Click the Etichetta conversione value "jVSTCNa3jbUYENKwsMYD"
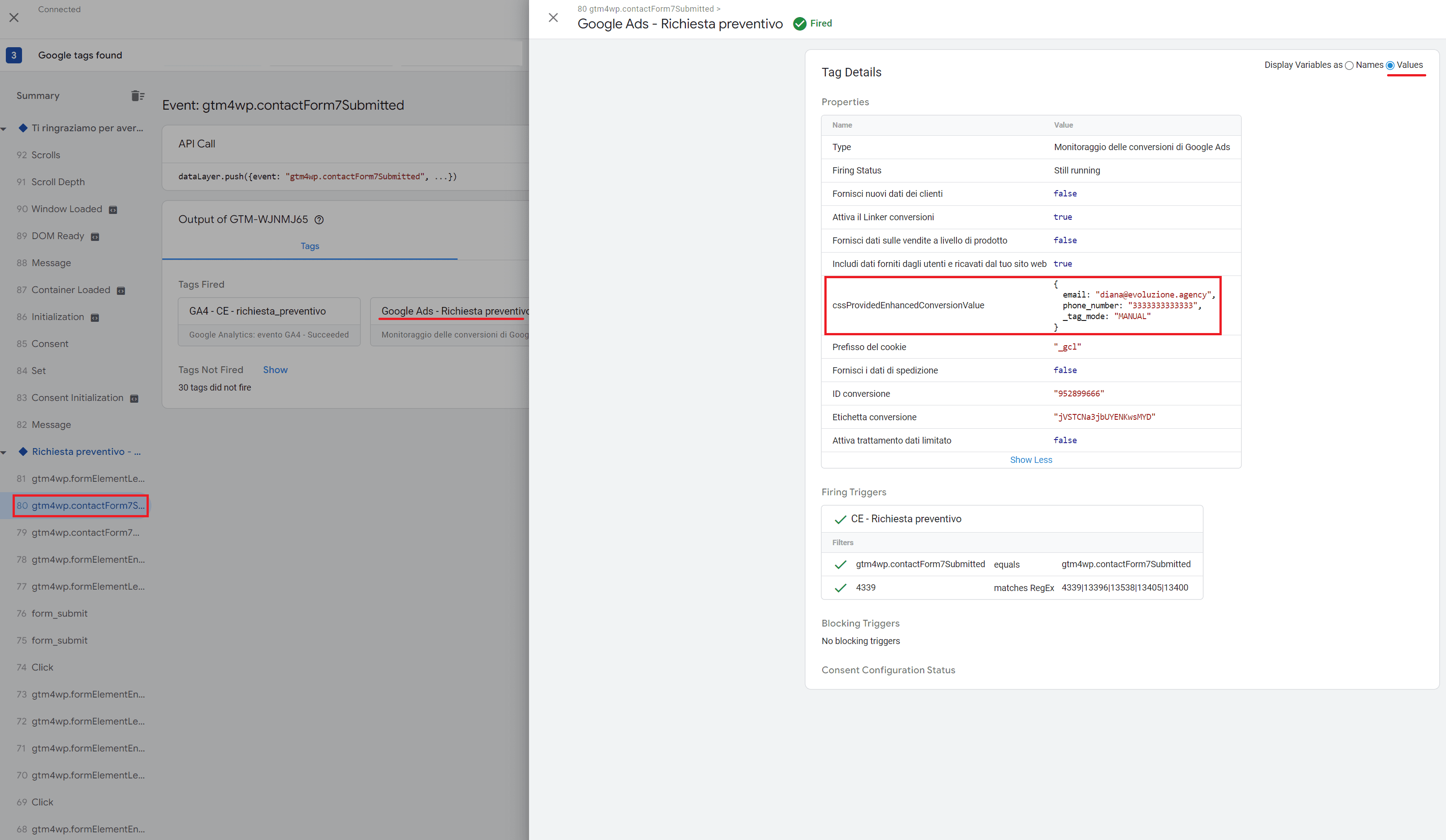The height and width of the screenshot is (840, 1446). point(1104,417)
